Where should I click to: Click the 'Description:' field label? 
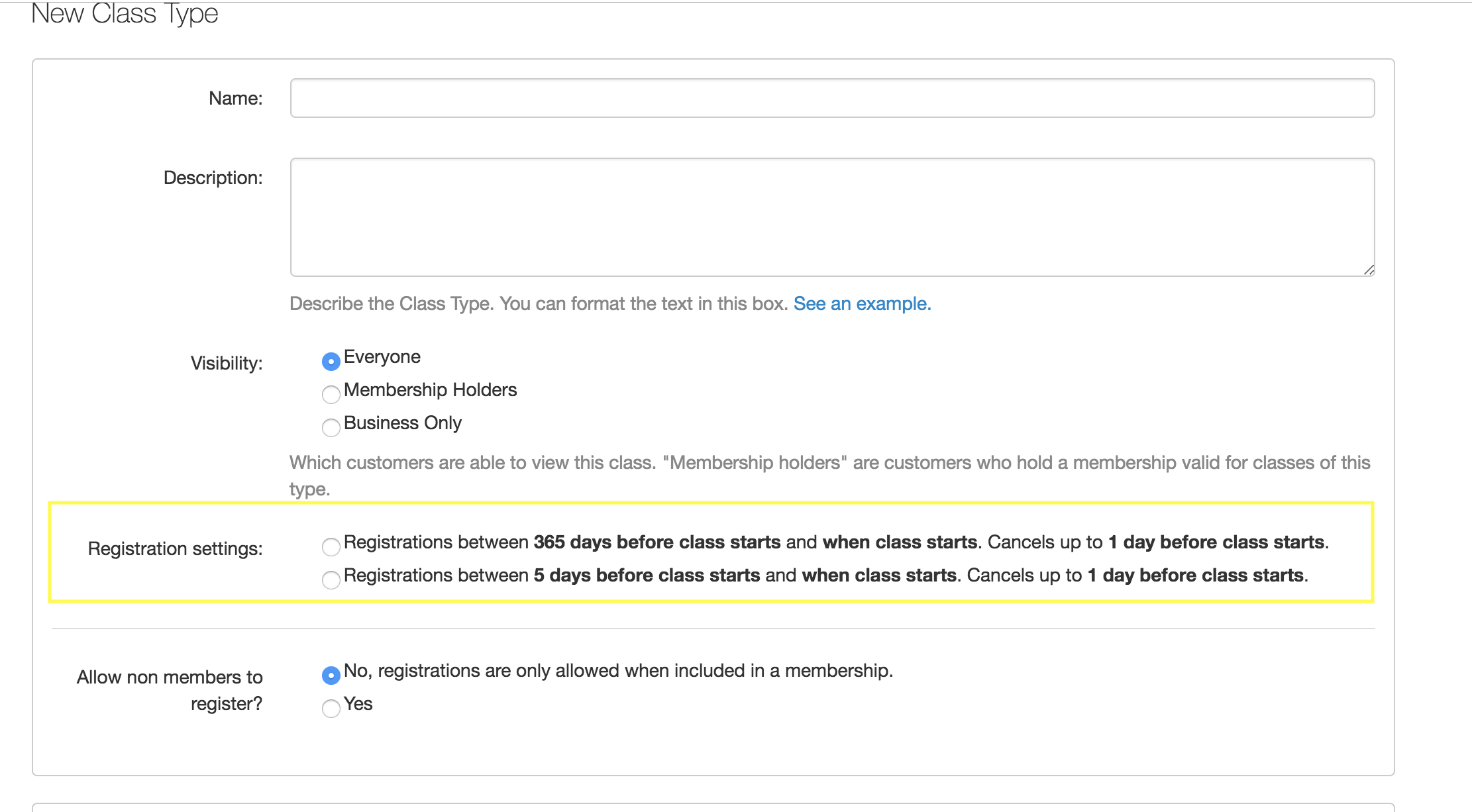[x=213, y=178]
